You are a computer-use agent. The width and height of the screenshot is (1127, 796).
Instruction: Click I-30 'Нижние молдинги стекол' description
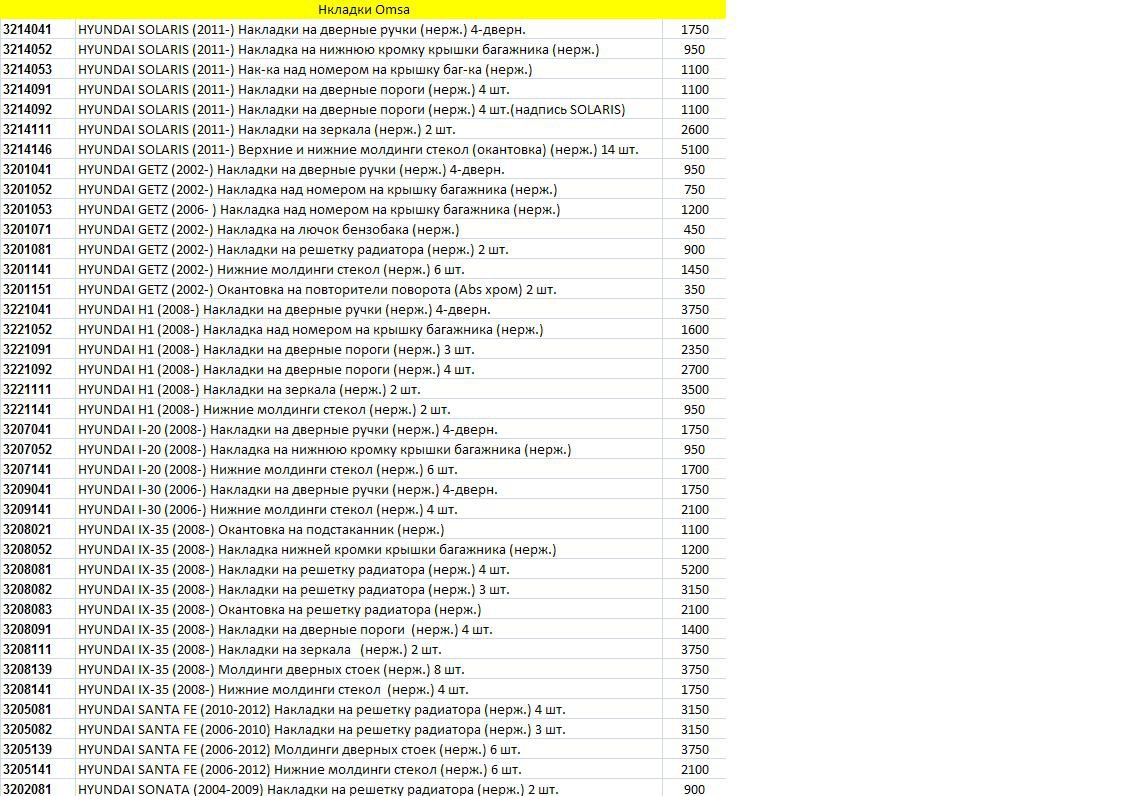click(x=267, y=510)
